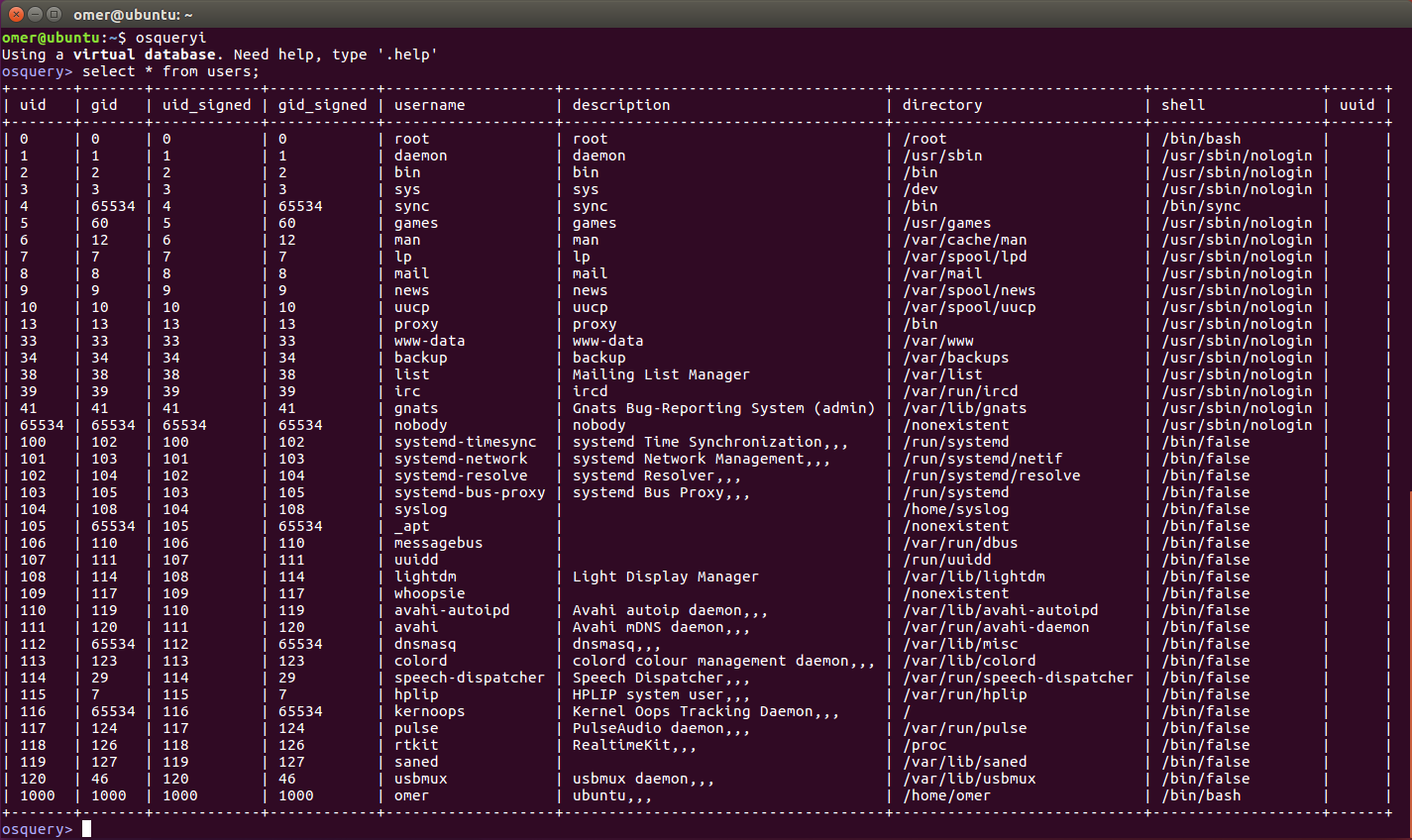Click the '_apt' username
Image resolution: width=1412 pixels, height=840 pixels.
click(x=412, y=526)
